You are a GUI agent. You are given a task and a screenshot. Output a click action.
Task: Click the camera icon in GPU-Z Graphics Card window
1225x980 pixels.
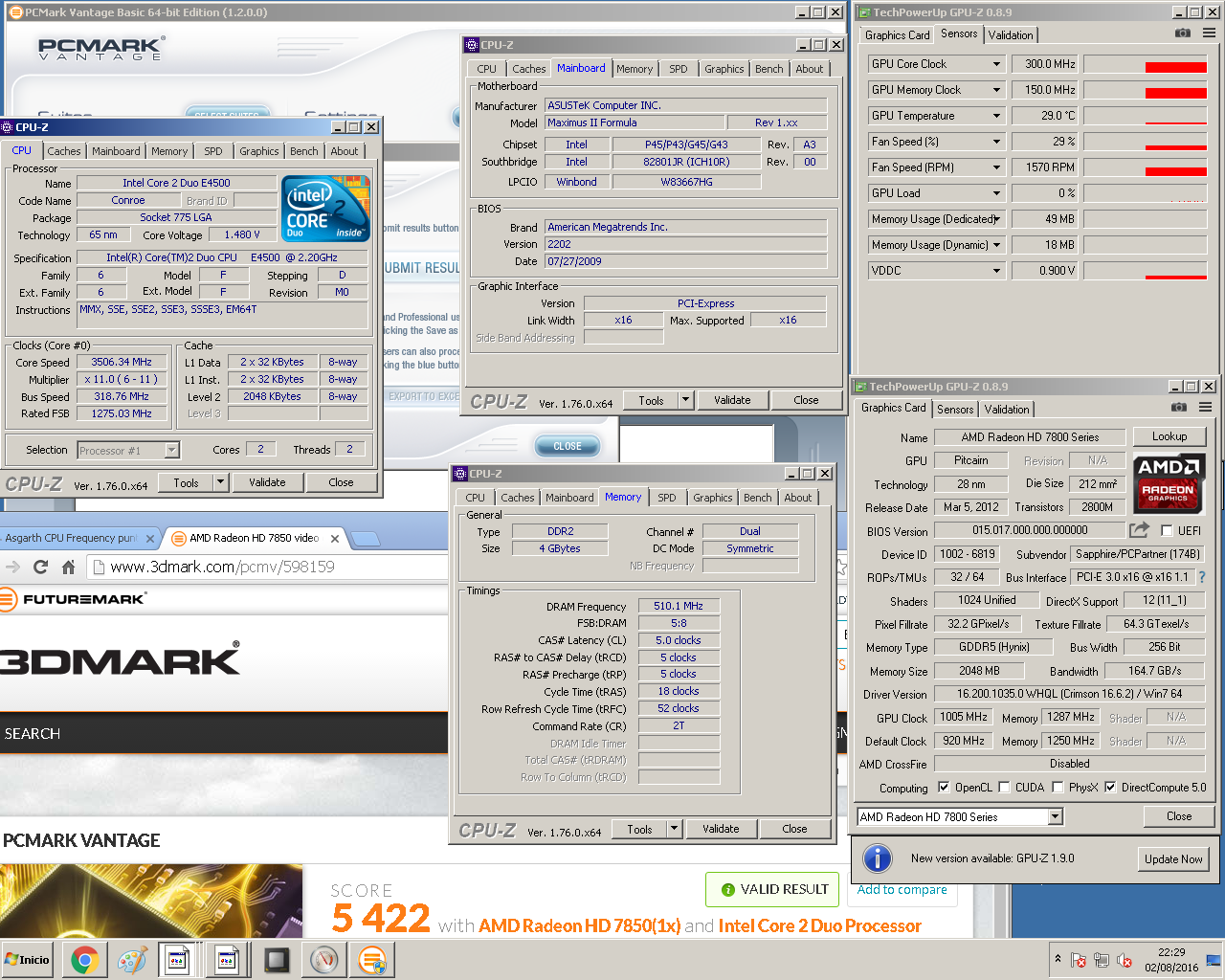tap(1179, 407)
